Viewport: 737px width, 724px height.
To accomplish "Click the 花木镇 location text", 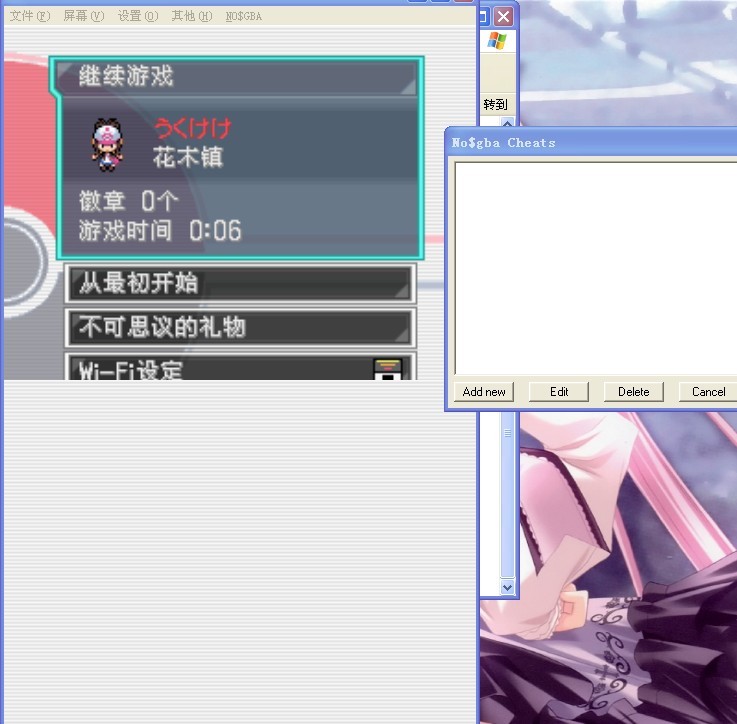I will tap(188, 157).
